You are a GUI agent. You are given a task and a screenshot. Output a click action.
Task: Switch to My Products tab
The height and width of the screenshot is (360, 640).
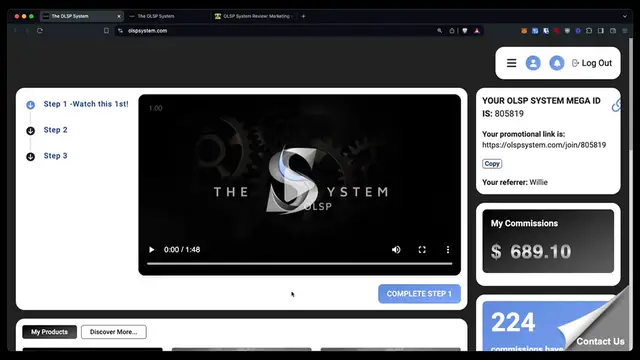[49, 332]
